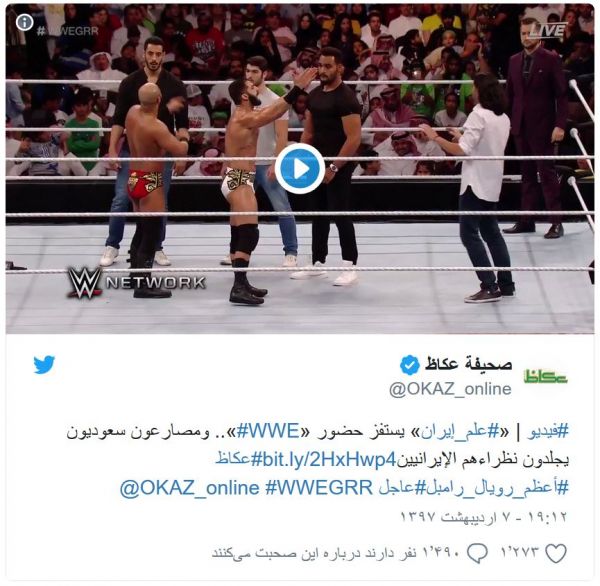This screenshot has width=600, height=586.
Task: Open the @OKAZ_online handle under the name
Action: (450, 389)
